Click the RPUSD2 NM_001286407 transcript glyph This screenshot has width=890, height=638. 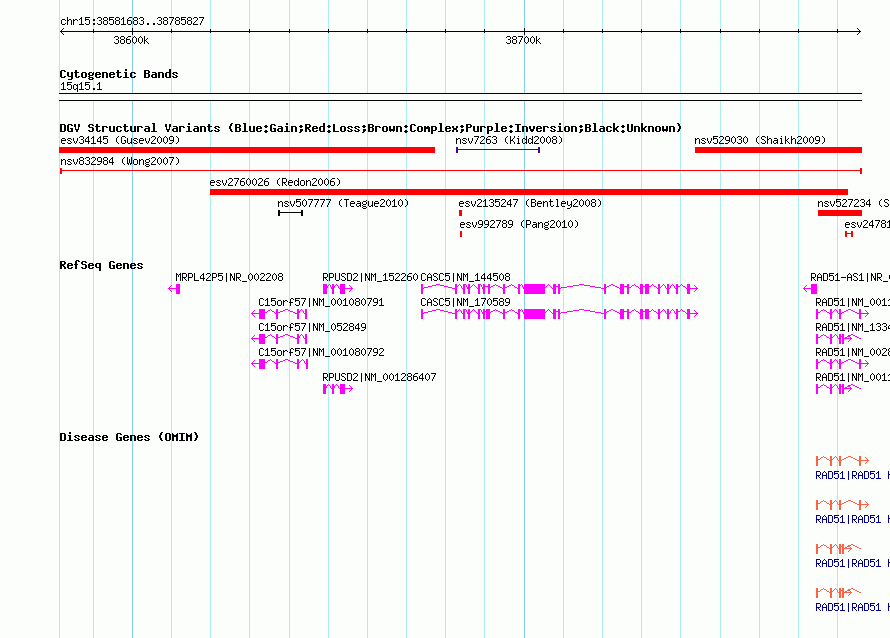pyautogui.click(x=338, y=389)
